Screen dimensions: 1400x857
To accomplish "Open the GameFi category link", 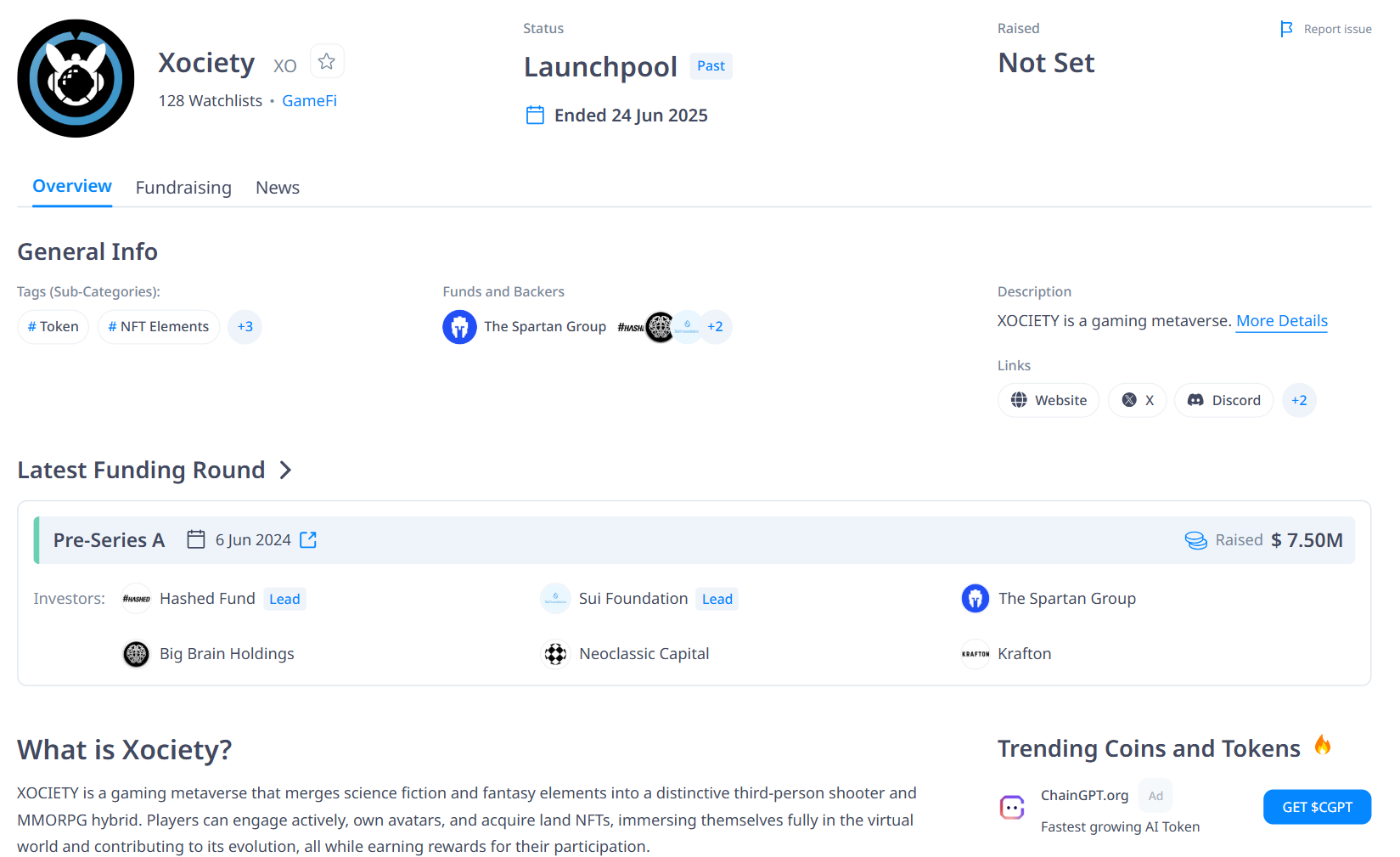I will [309, 100].
